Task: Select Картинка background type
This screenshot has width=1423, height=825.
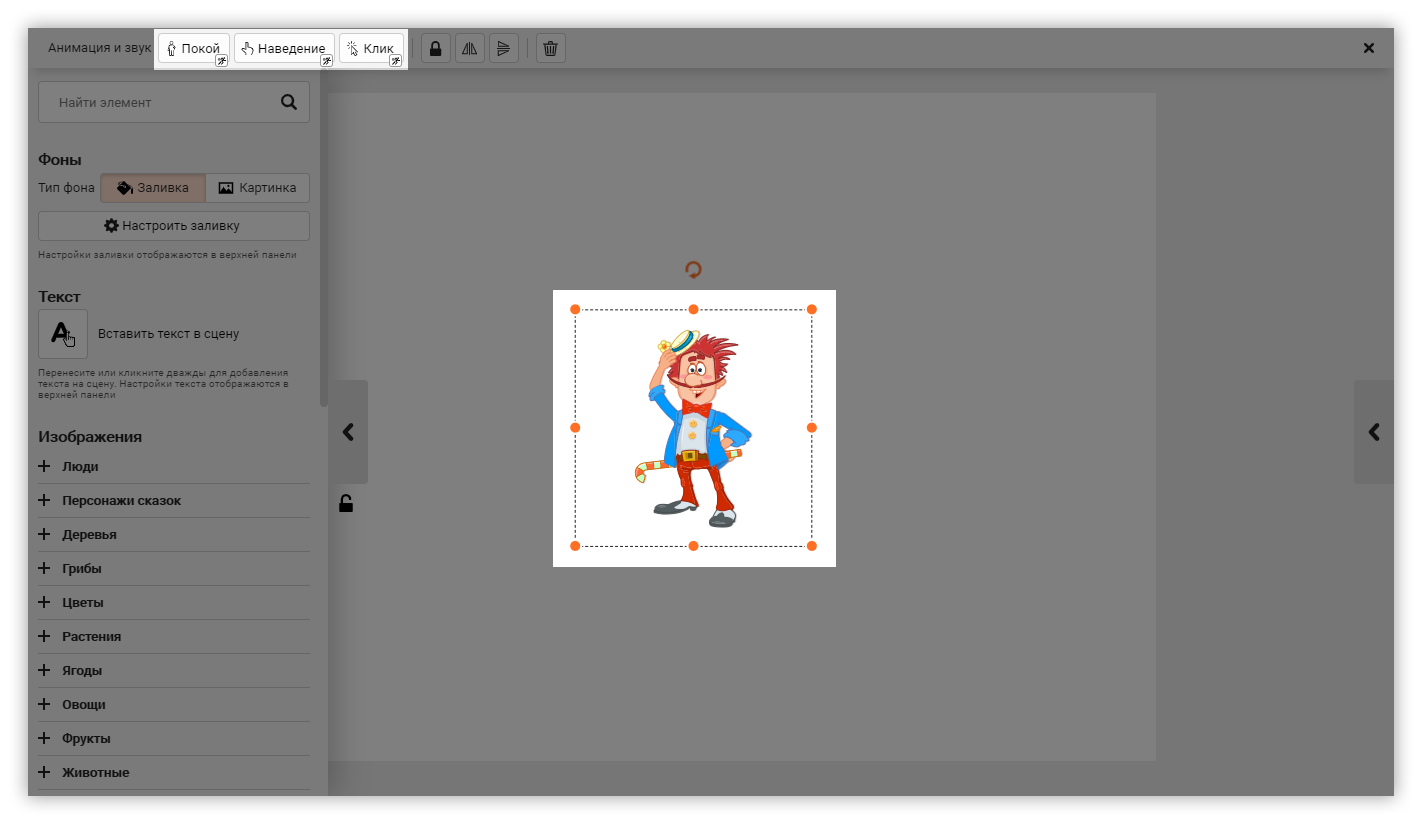Action: pyautogui.click(x=257, y=188)
